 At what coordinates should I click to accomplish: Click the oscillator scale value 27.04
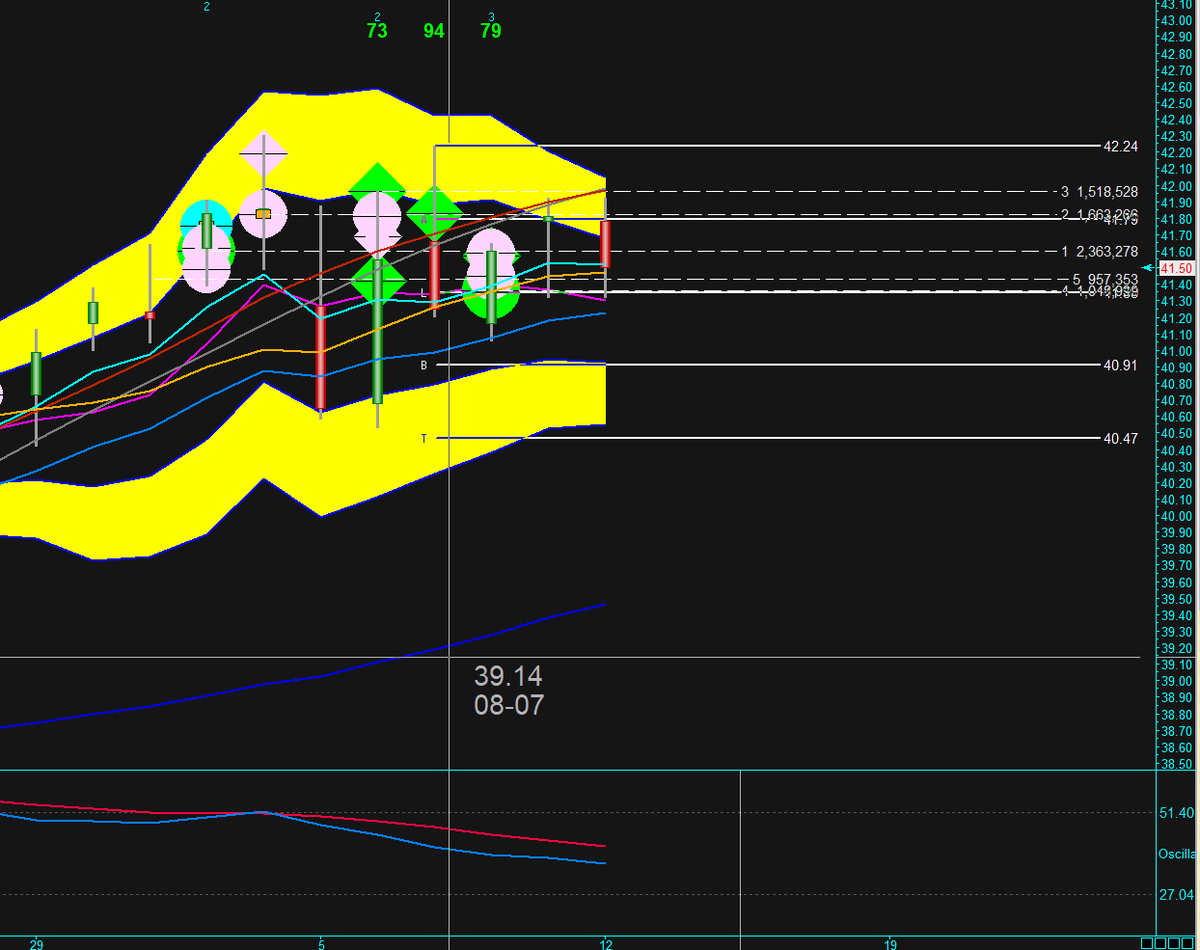(x=1177, y=894)
